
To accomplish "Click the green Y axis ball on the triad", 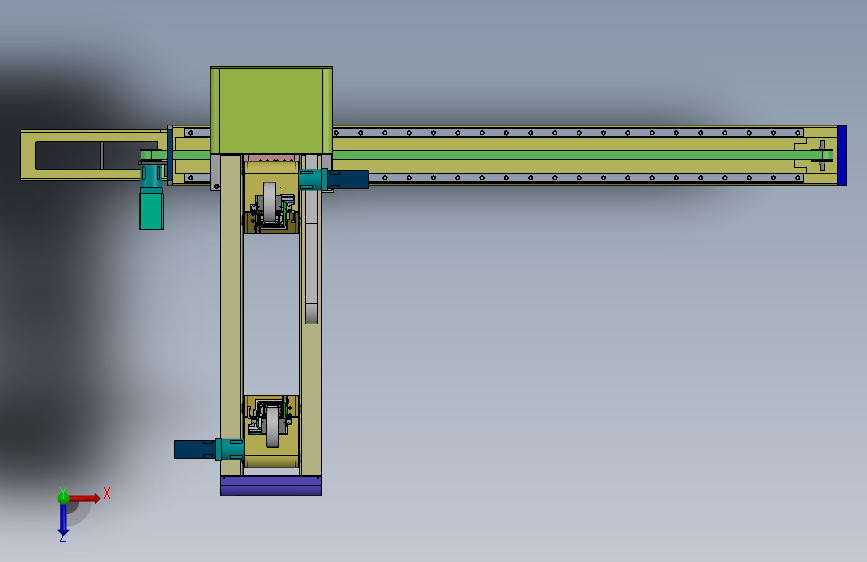I will tap(63, 498).
